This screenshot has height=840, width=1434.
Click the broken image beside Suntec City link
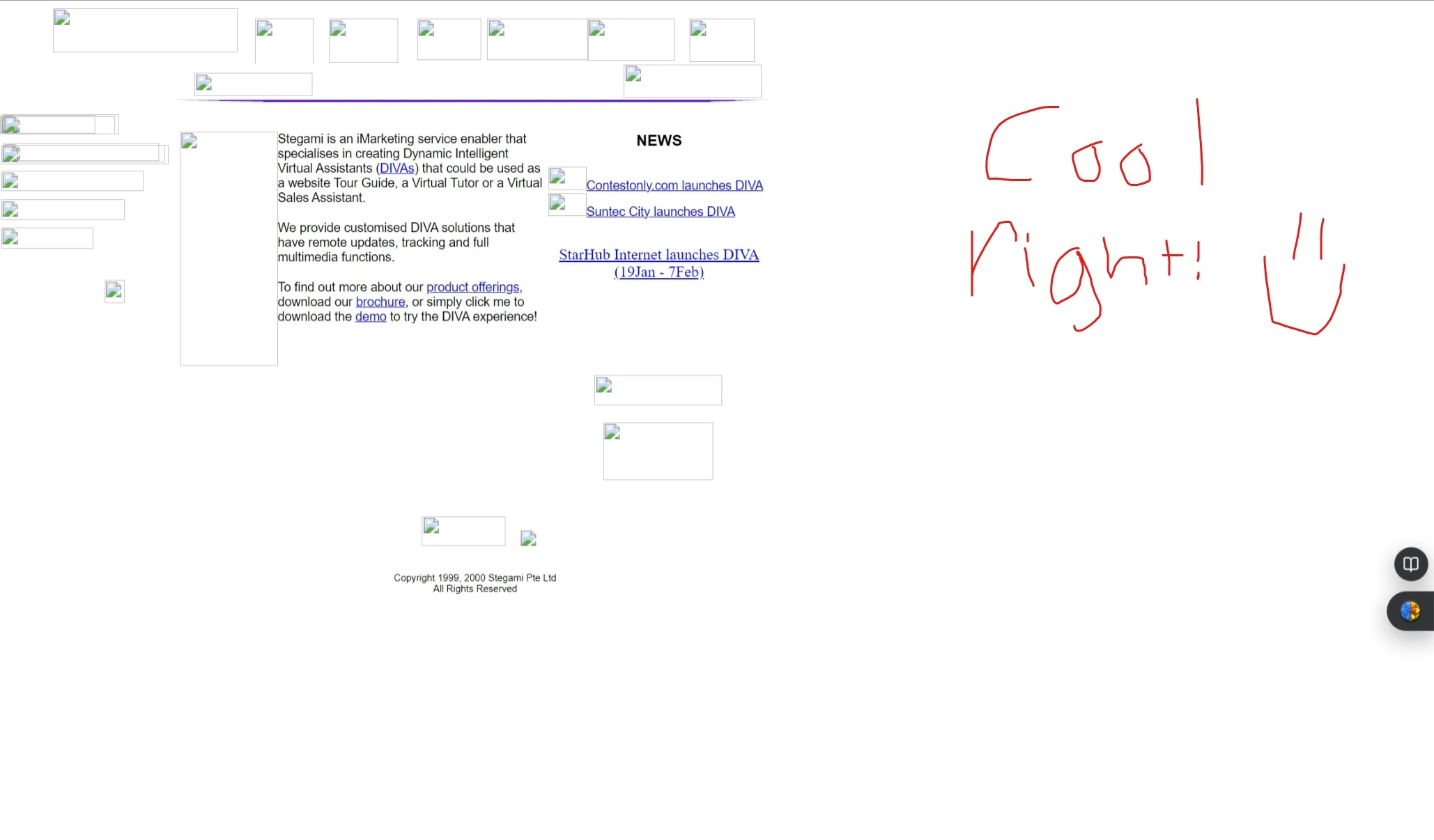pos(566,205)
